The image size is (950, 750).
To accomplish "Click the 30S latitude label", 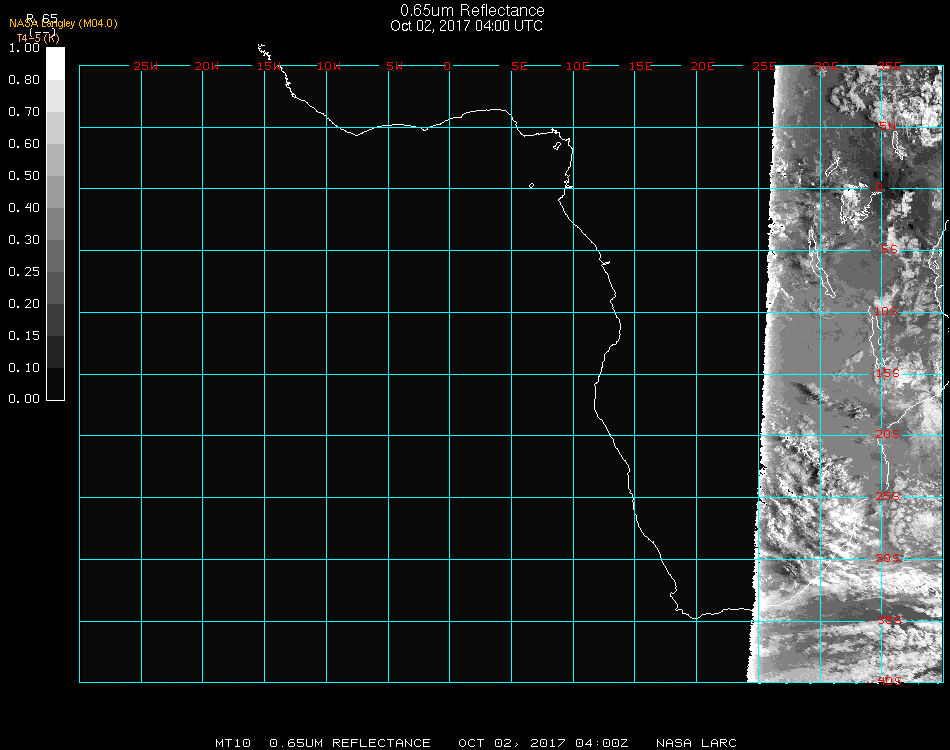I will [888, 558].
